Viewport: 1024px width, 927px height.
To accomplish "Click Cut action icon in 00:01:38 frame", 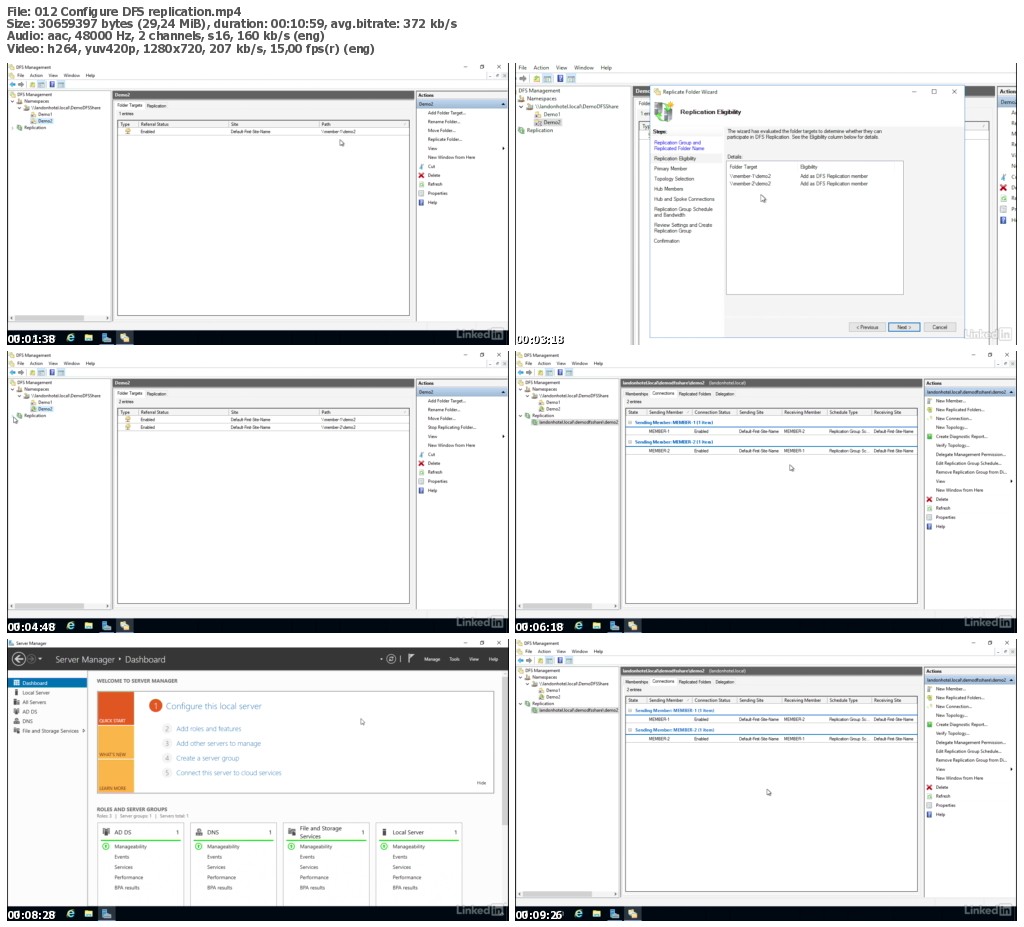I will [421, 167].
